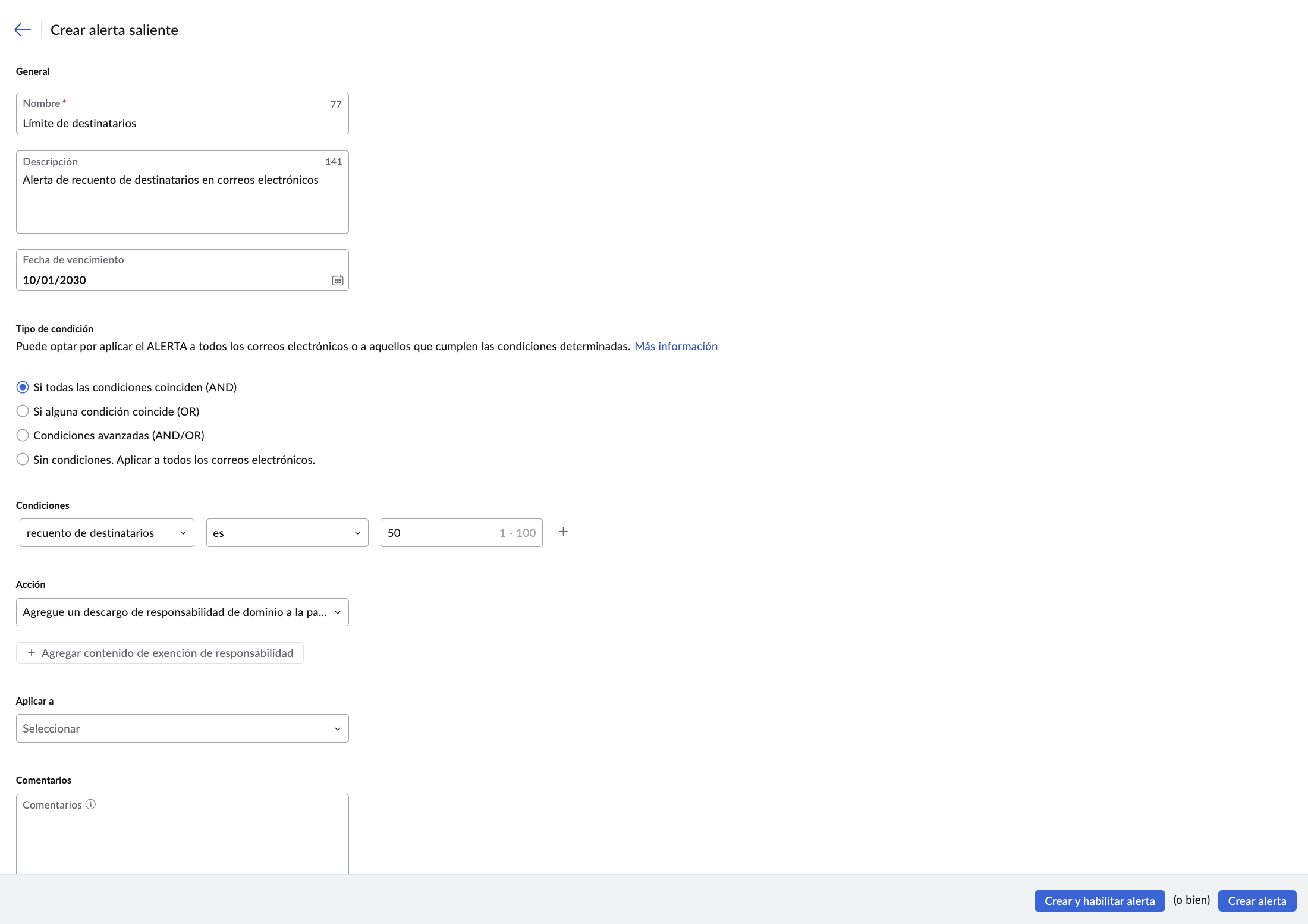Click the 'Crear alerta' button

[1257, 901]
